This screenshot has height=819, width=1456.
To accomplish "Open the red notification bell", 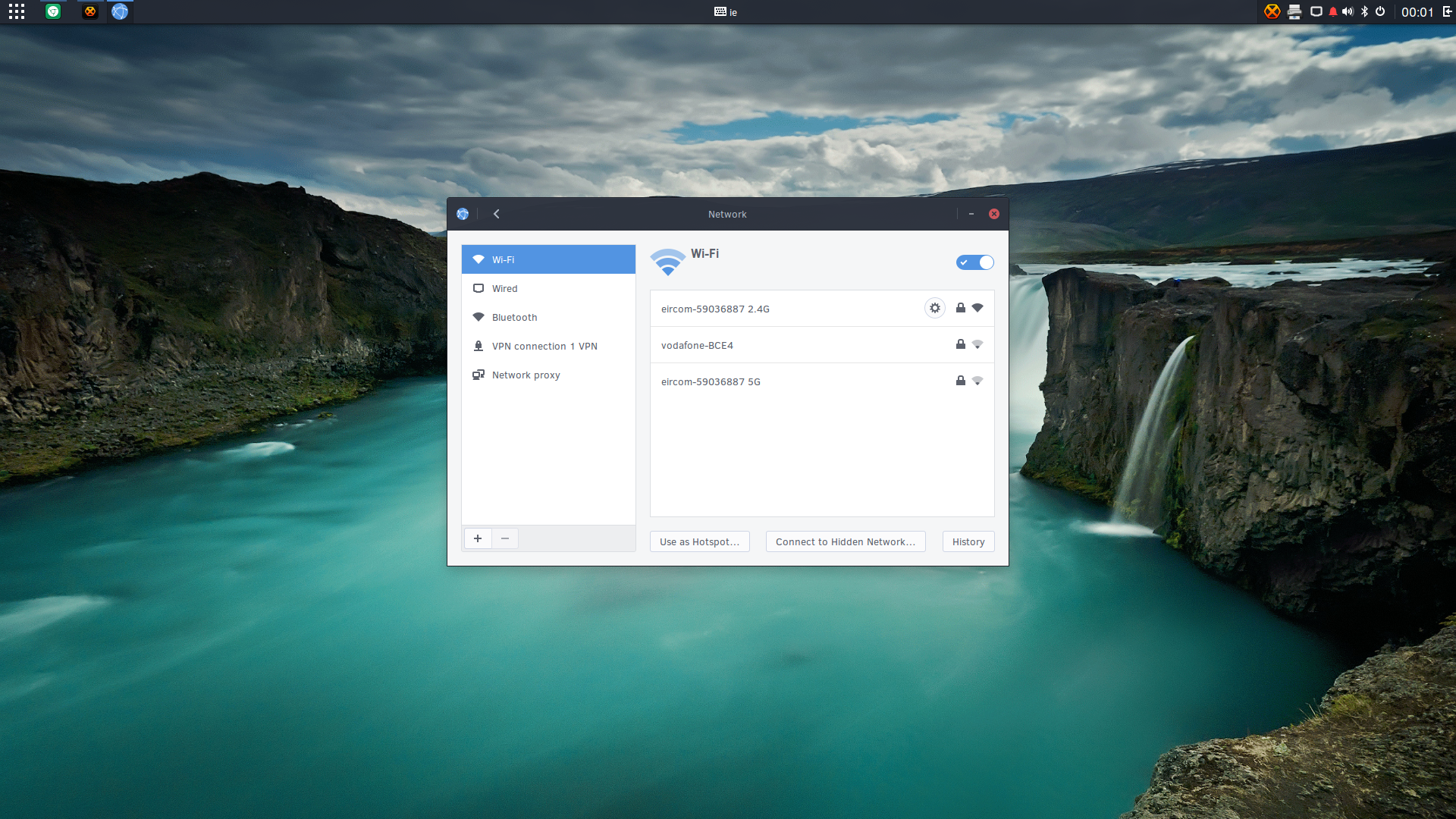I will 1333,11.
